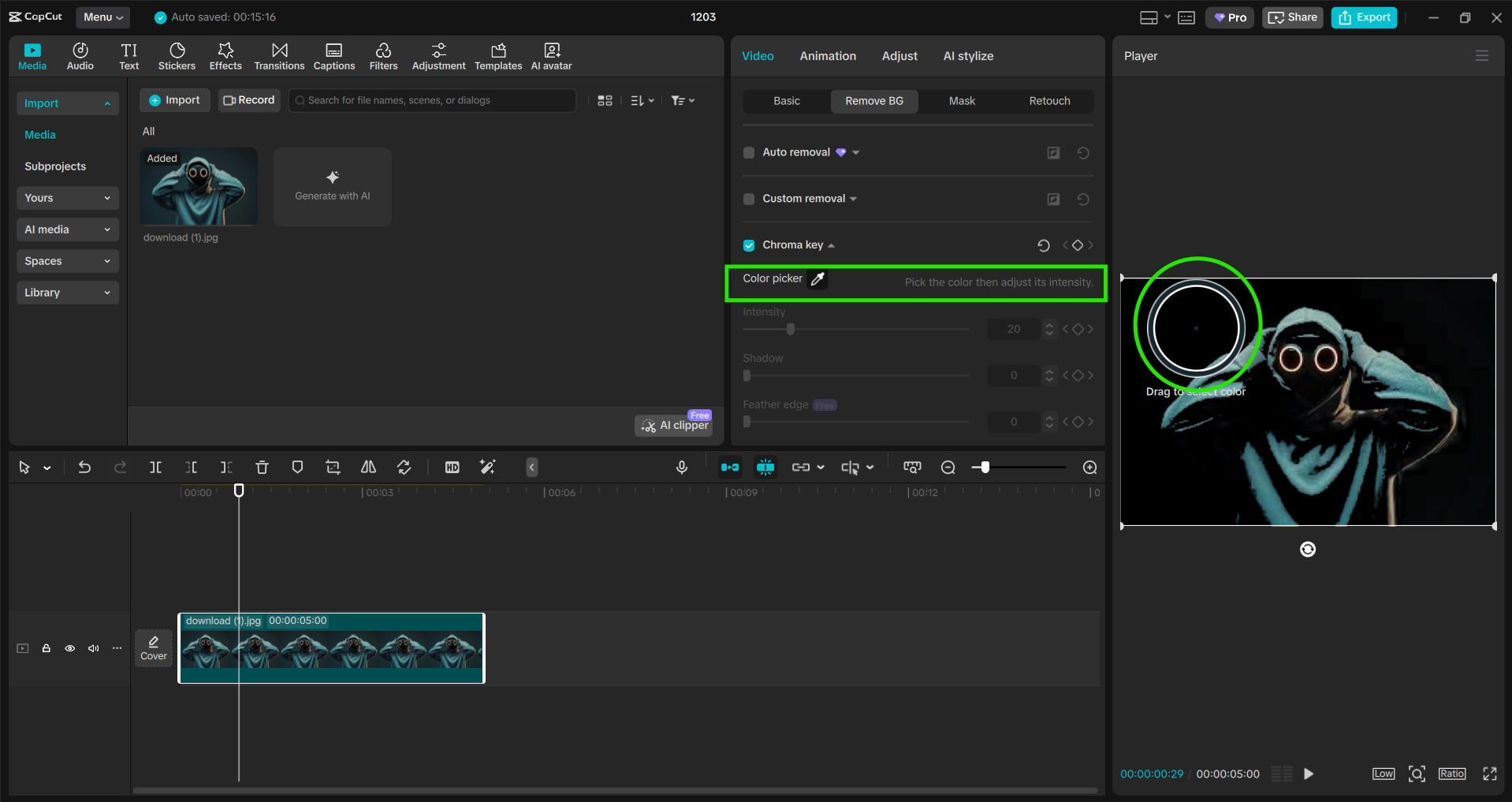Click the Export button
The height and width of the screenshot is (802, 1512).
(1364, 17)
